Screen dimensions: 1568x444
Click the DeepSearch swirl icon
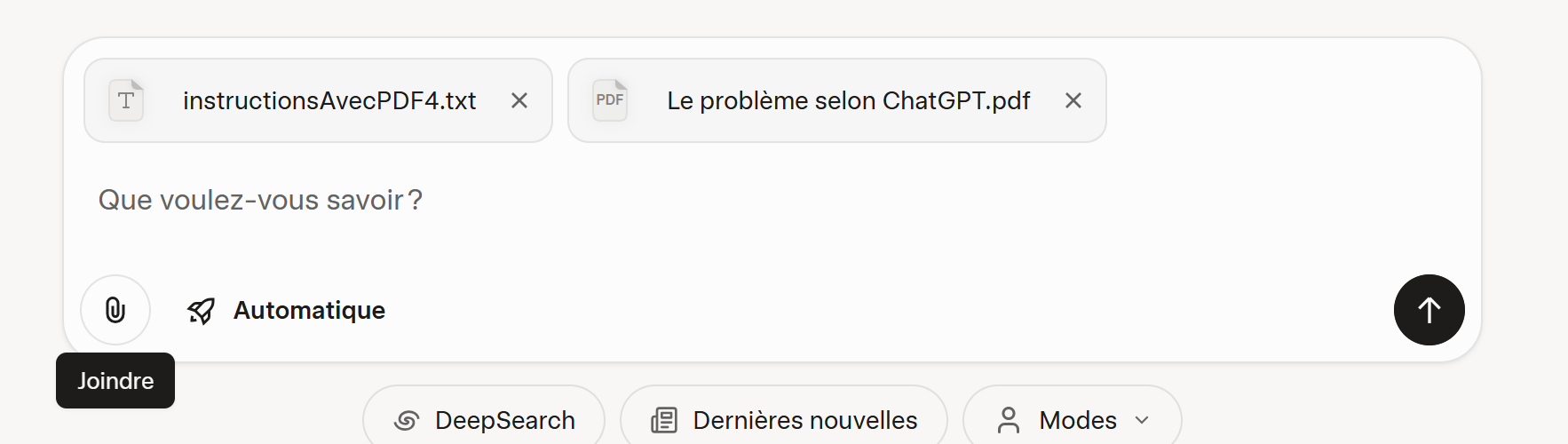click(407, 420)
